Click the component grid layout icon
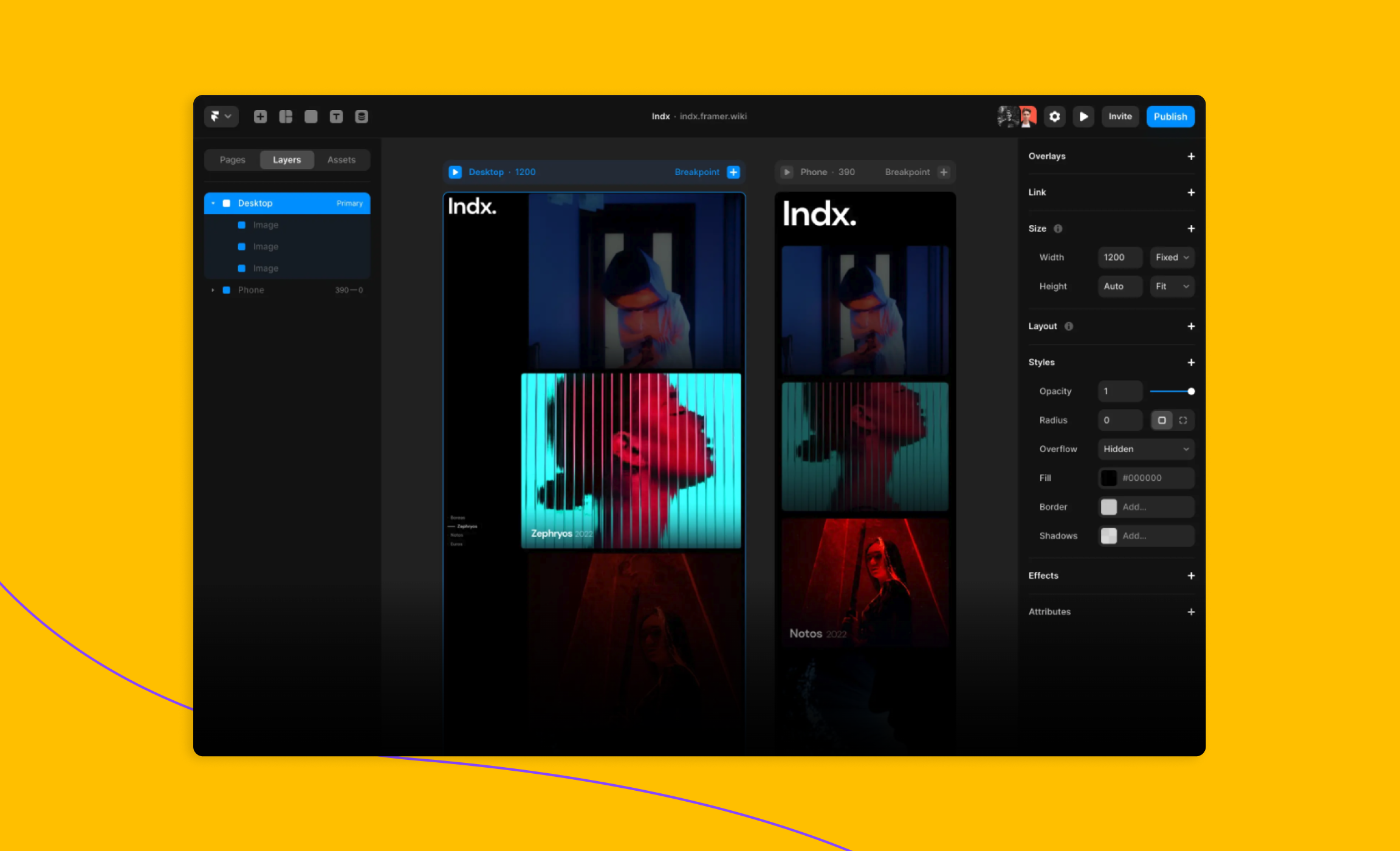This screenshot has width=1400, height=851. (x=288, y=116)
